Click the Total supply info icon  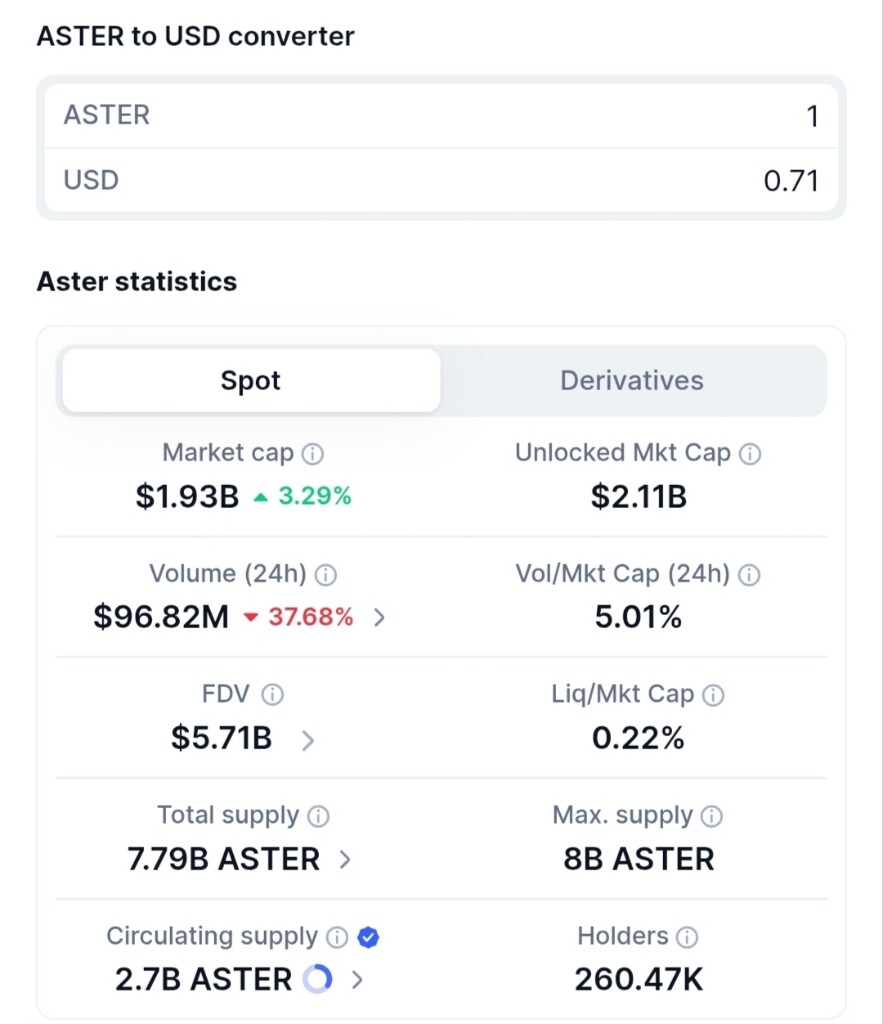click(318, 816)
